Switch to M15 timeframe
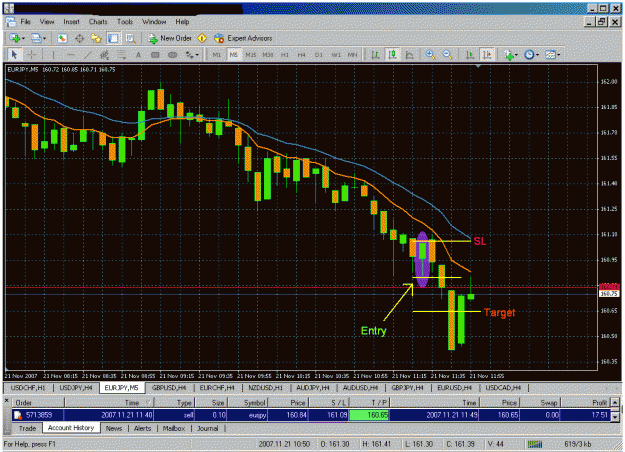The width and height of the screenshot is (625, 452). pyautogui.click(x=251, y=55)
